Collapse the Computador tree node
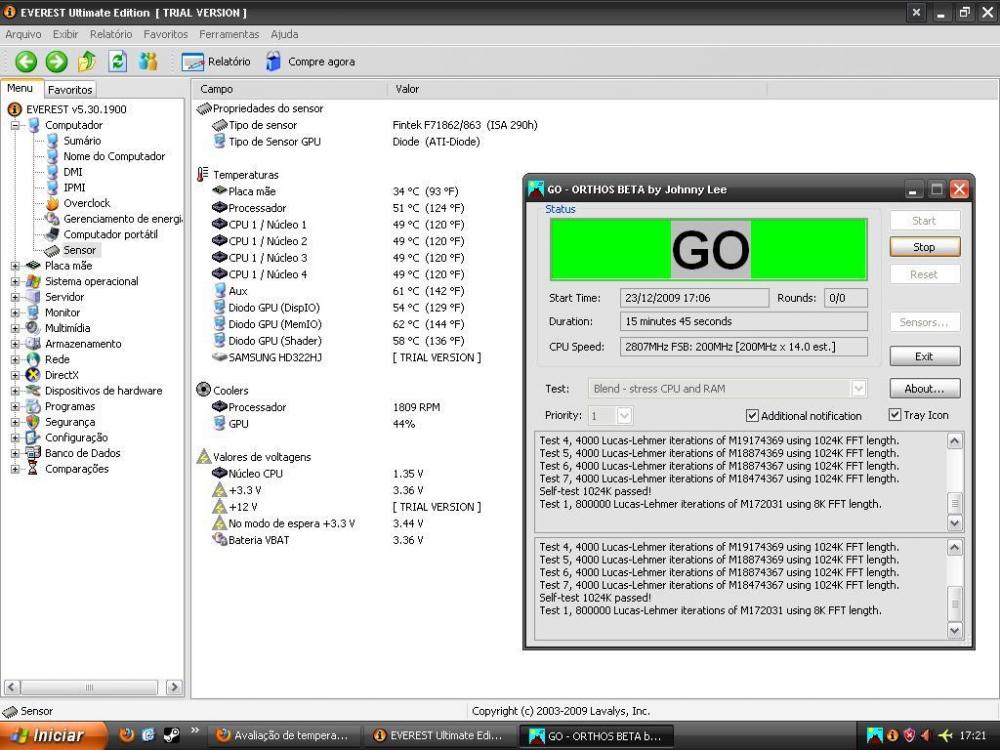Image resolution: width=1000 pixels, height=750 pixels. click(16, 125)
